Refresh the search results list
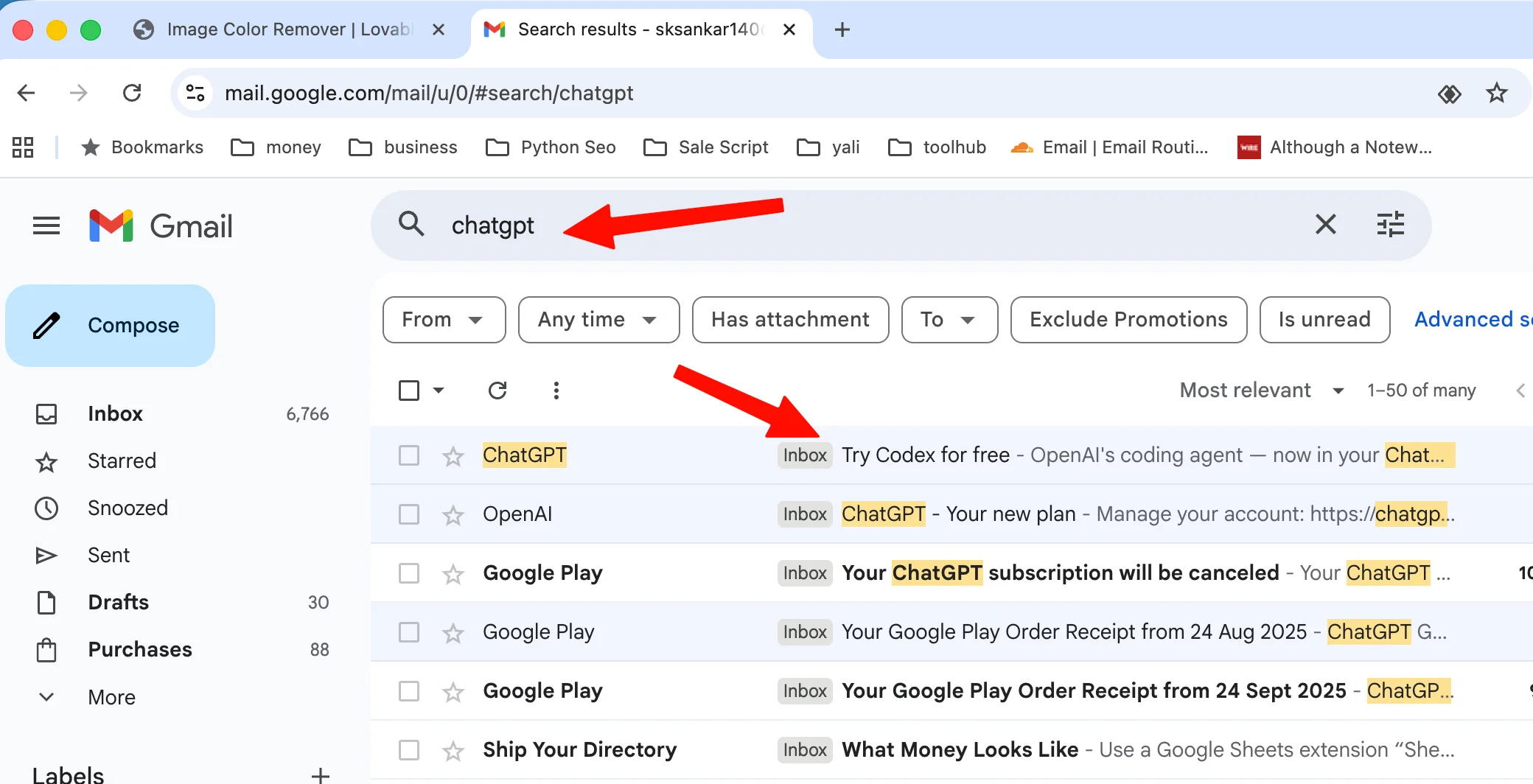 pos(498,390)
